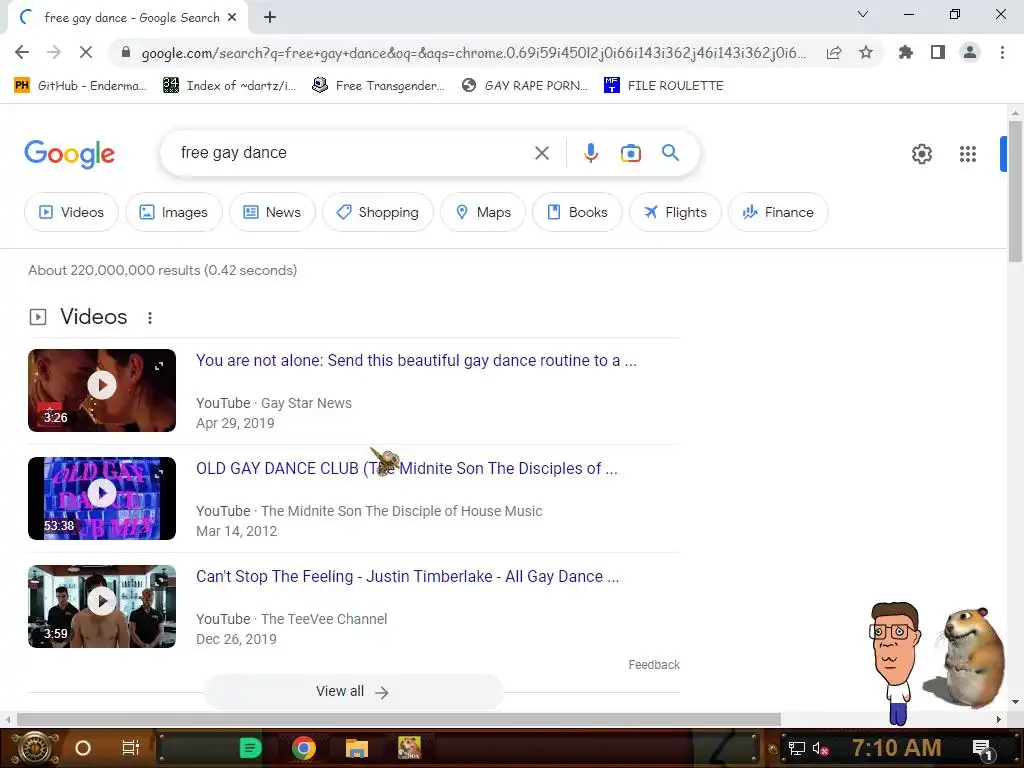
Task: Open the notification center icon
Action: 982,749
